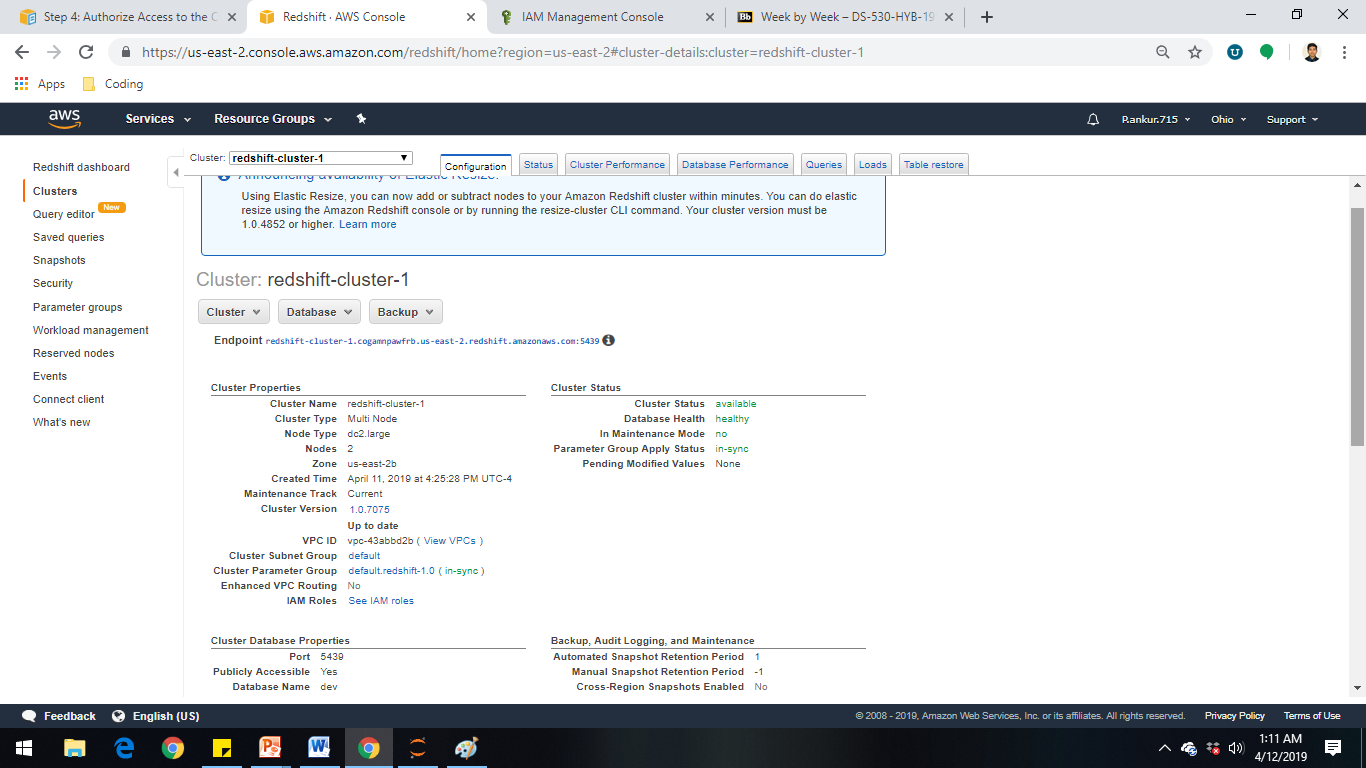
Task: Launch Internet Explorer from the taskbar
Action: [124, 748]
